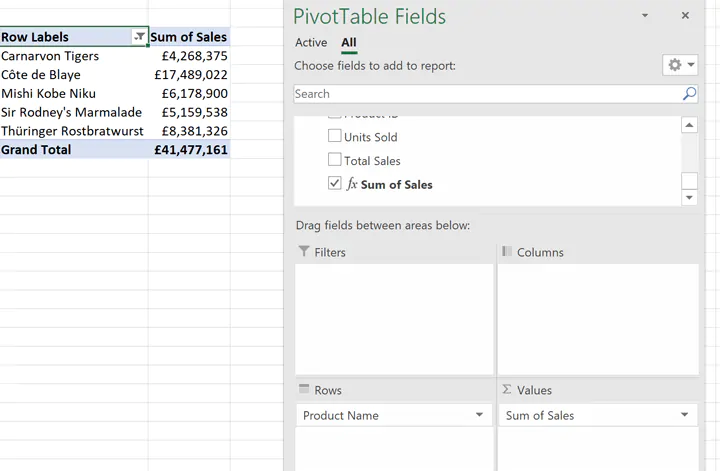The image size is (720, 471).
Task: Switch to the Active tab
Action: [311, 43]
